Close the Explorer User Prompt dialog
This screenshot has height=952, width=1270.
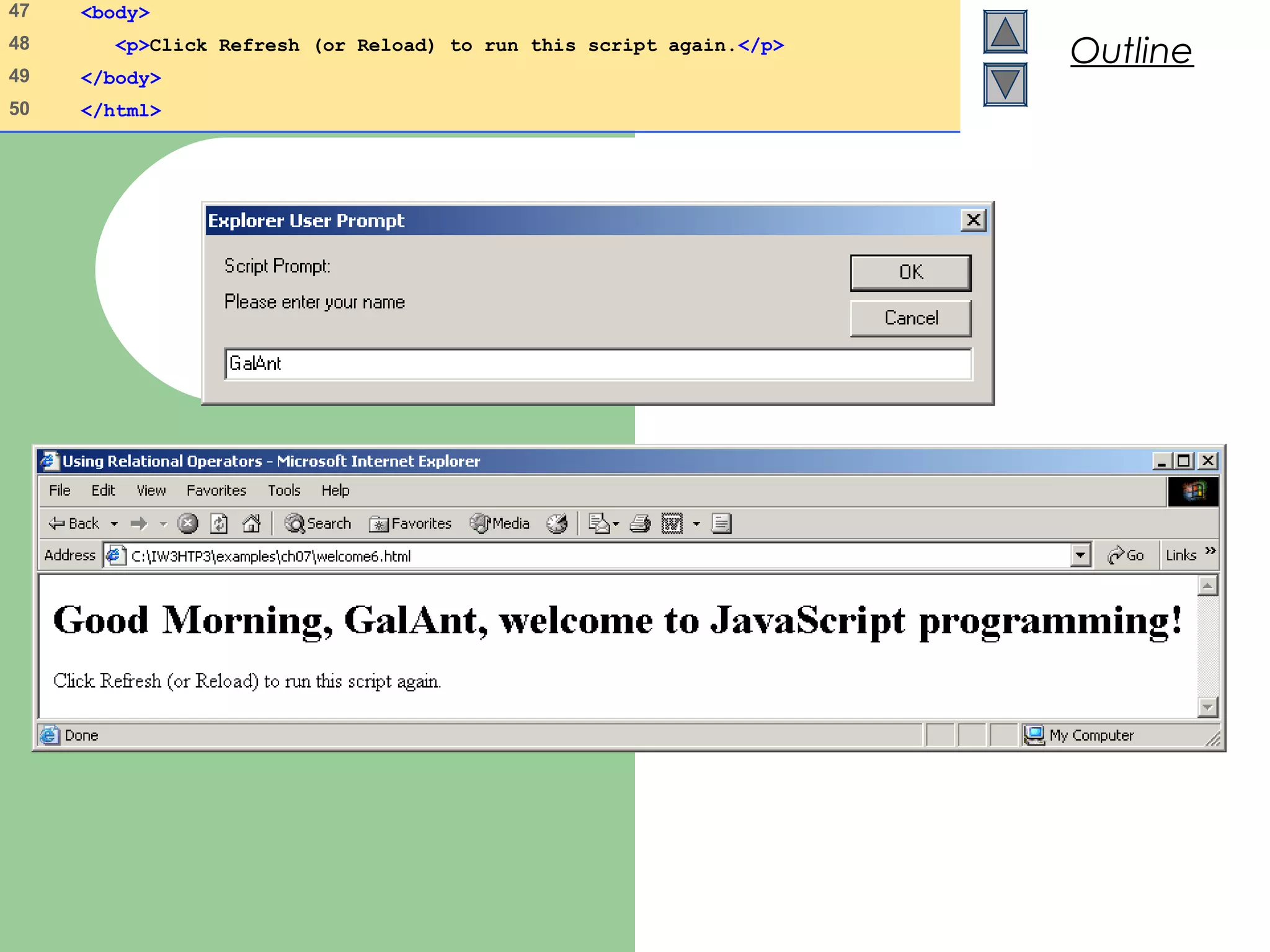(974, 220)
